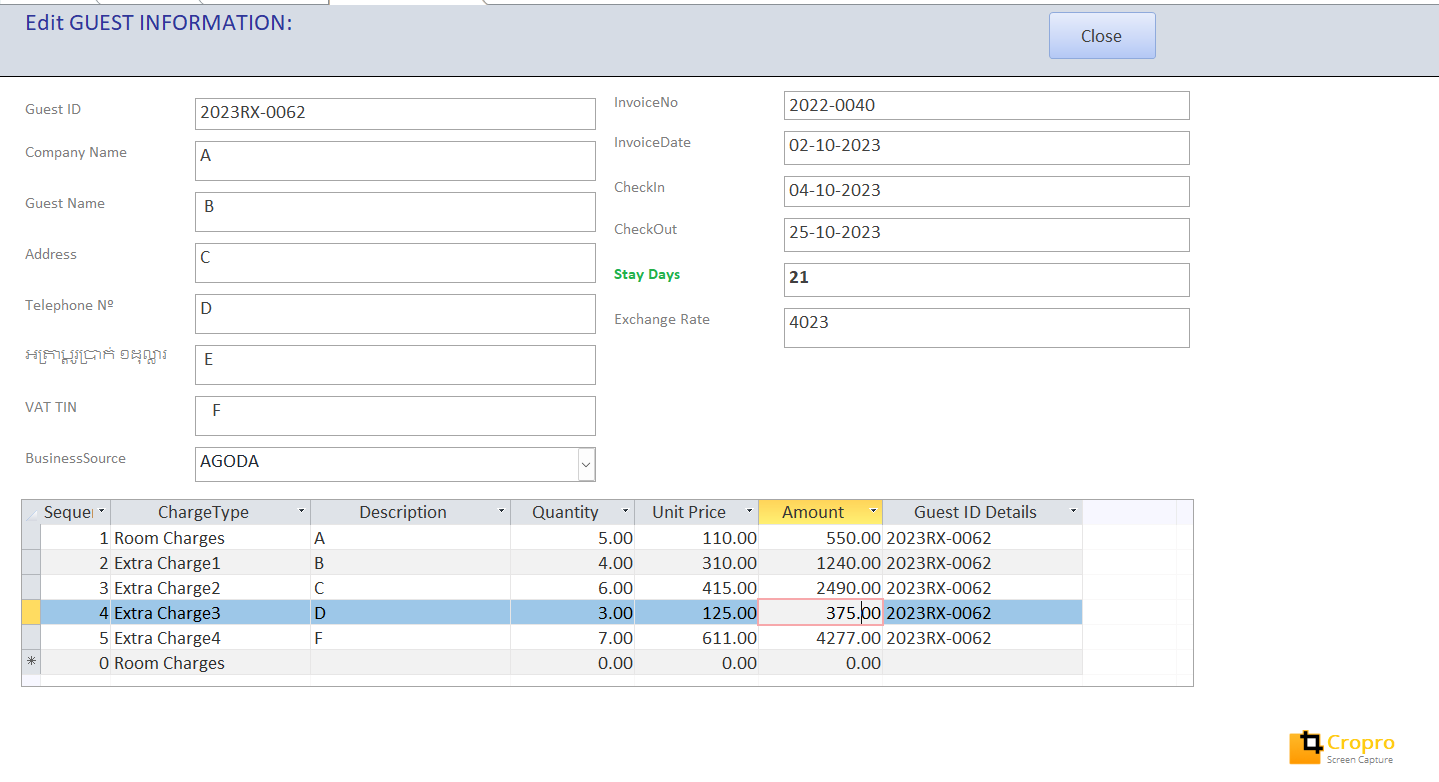This screenshot has width=1439, height=782.
Task: Open the Description column filter arrow
Action: pyautogui.click(x=501, y=512)
